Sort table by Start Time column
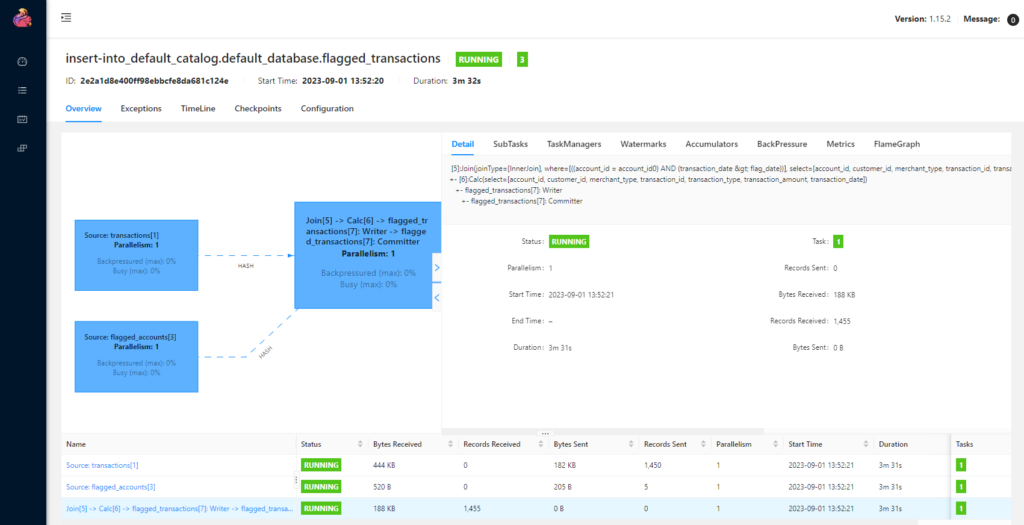The image size is (1024, 525). click(x=865, y=444)
